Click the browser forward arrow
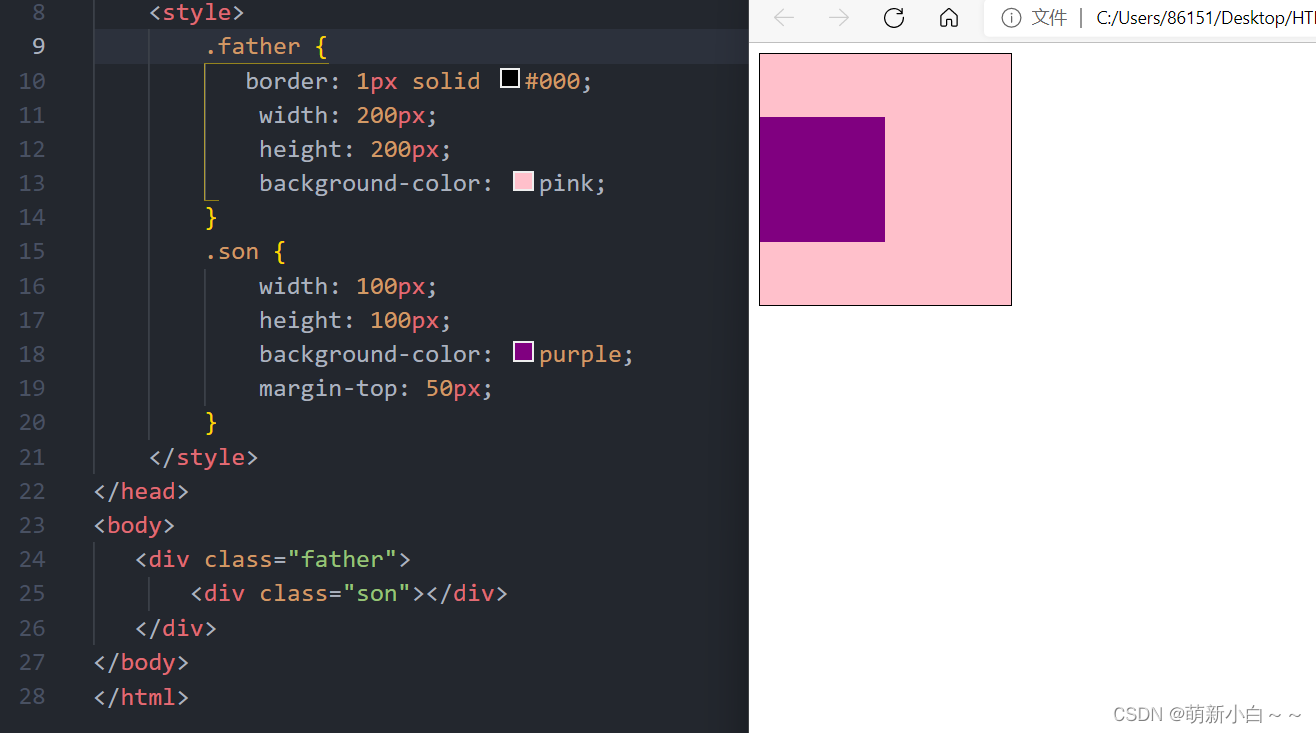This screenshot has height=733, width=1316. click(839, 18)
